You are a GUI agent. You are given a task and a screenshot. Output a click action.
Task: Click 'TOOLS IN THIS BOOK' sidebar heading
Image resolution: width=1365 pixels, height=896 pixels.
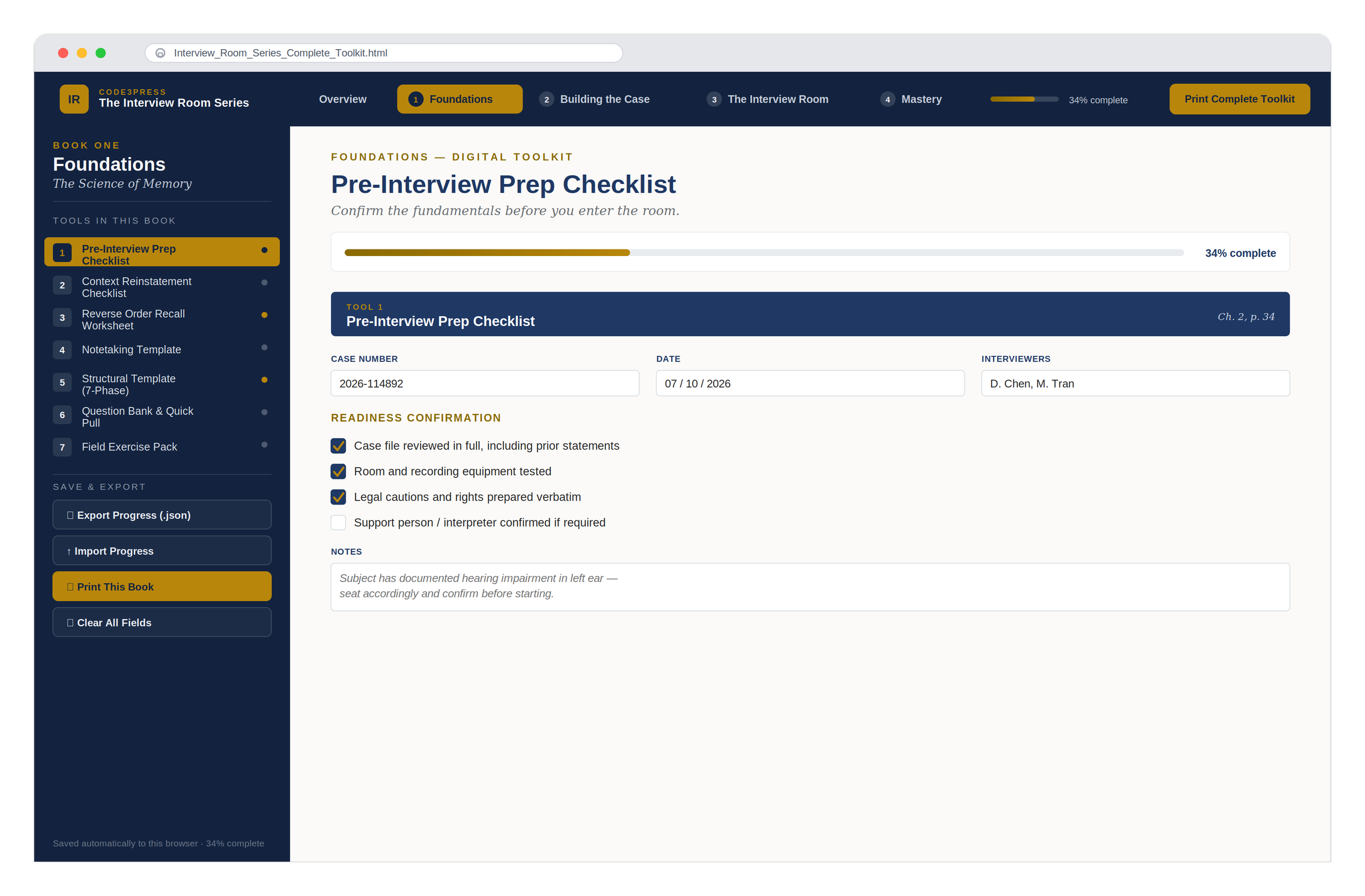point(114,221)
